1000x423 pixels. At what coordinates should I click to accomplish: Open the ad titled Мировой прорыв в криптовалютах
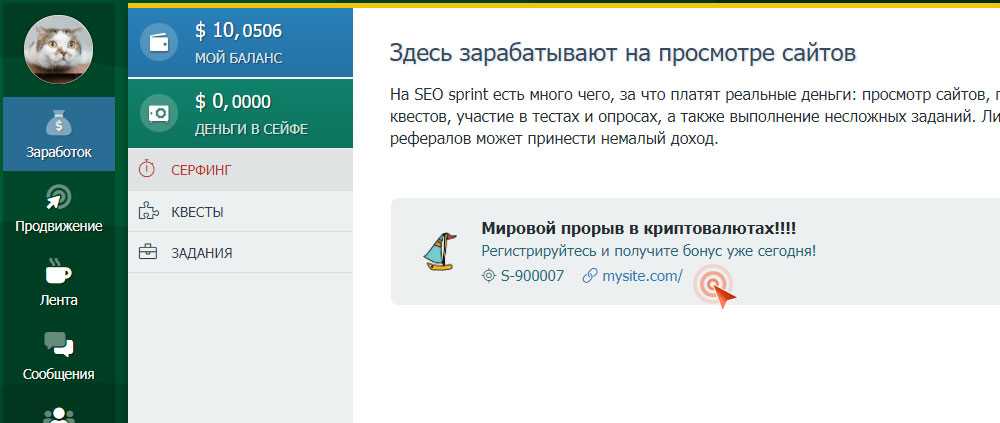pos(638,228)
